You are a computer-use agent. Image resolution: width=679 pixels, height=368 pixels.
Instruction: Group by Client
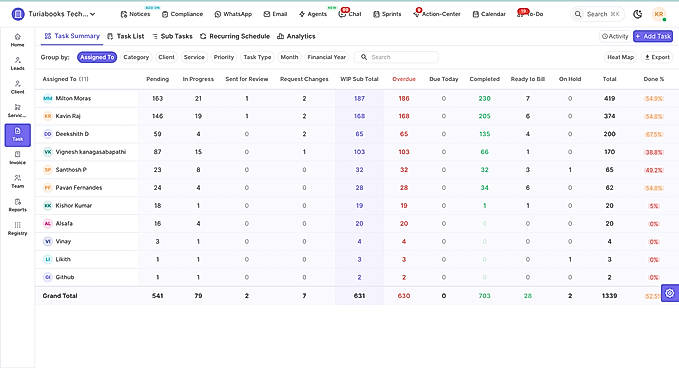click(x=166, y=57)
